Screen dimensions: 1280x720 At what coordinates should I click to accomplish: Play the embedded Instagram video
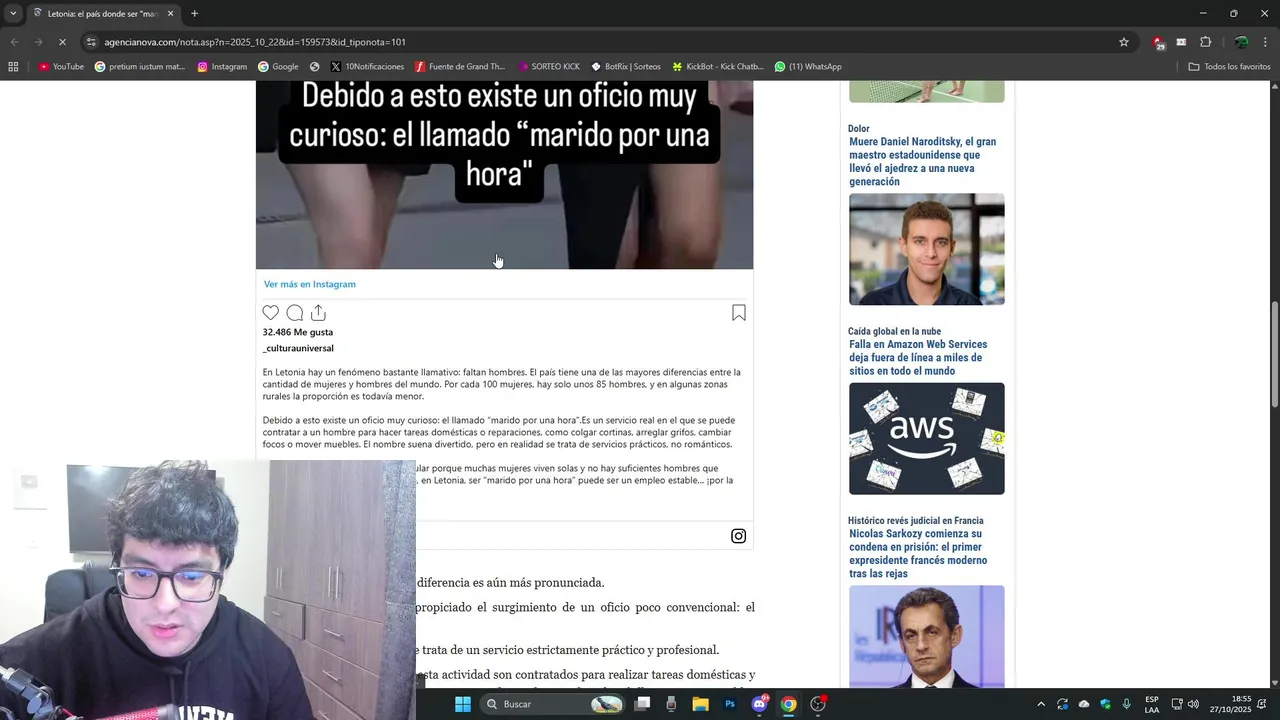click(504, 175)
